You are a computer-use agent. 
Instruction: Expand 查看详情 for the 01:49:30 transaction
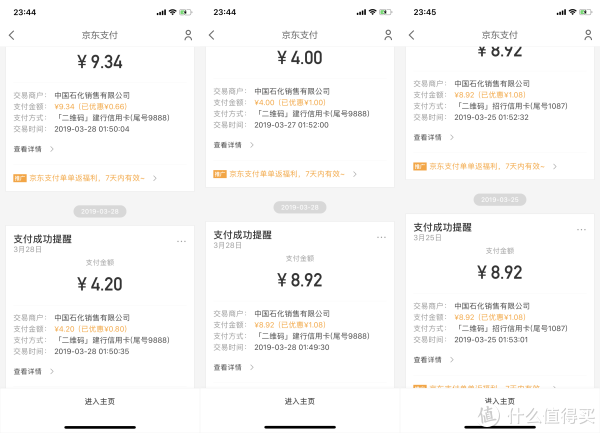[x=233, y=367]
